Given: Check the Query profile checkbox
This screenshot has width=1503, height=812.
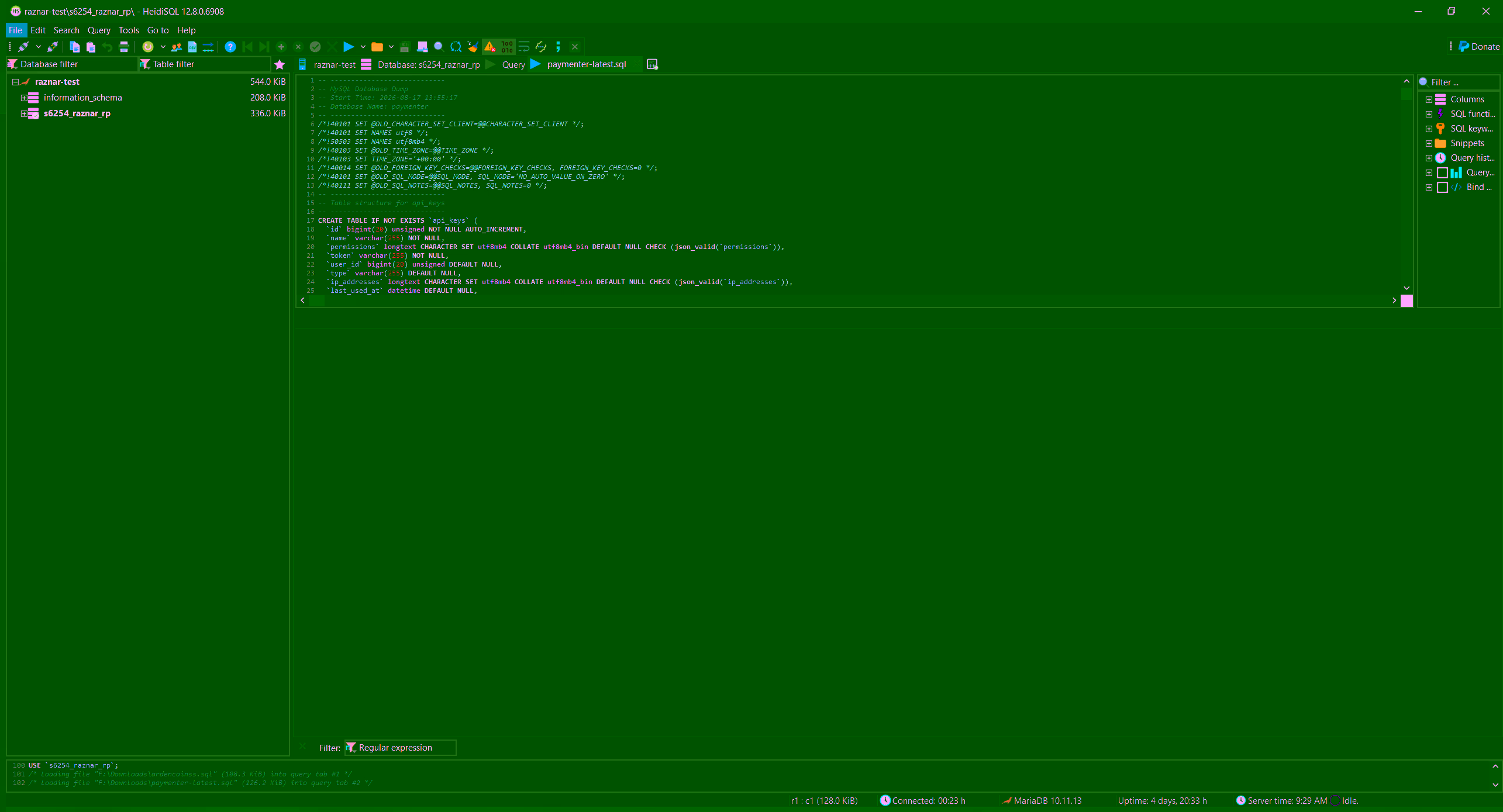Looking at the screenshot, I should pos(1442,172).
